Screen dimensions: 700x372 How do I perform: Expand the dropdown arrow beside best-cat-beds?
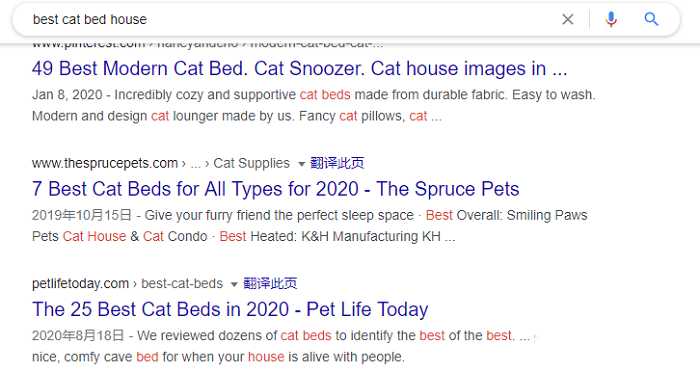(x=234, y=284)
